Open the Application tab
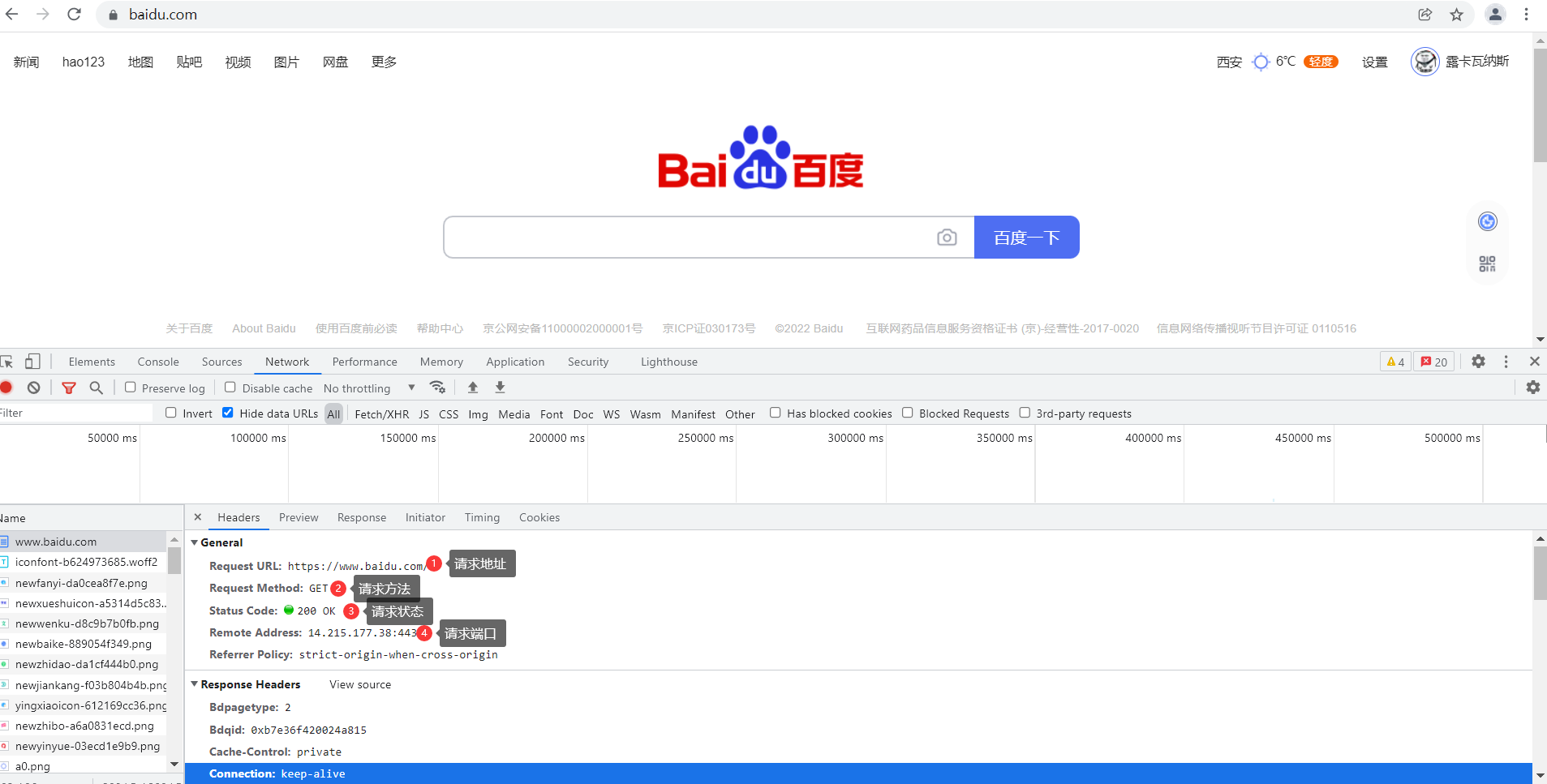Viewport: 1547px width, 784px height. point(516,362)
